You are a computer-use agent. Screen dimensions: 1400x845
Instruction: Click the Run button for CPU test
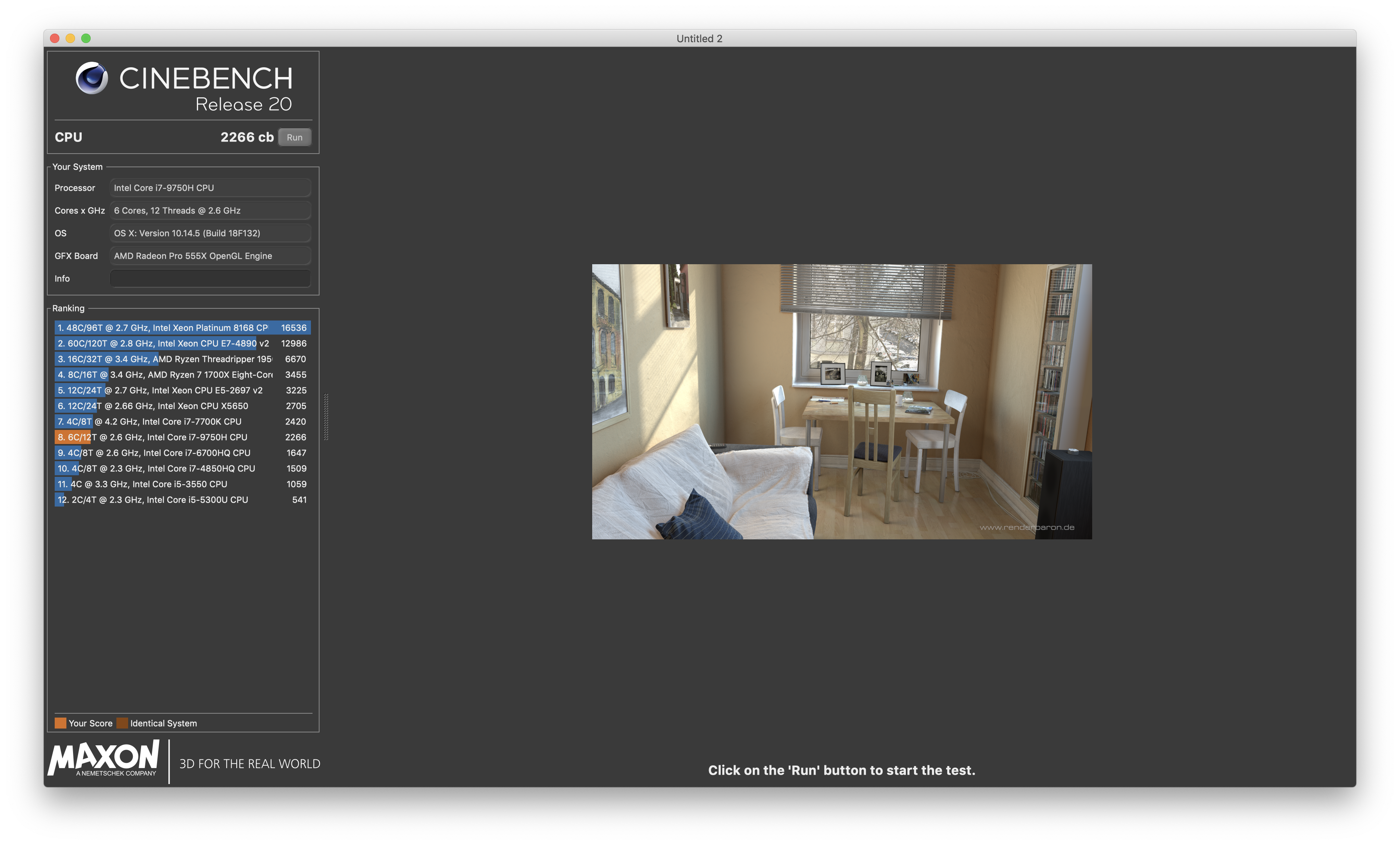294,138
